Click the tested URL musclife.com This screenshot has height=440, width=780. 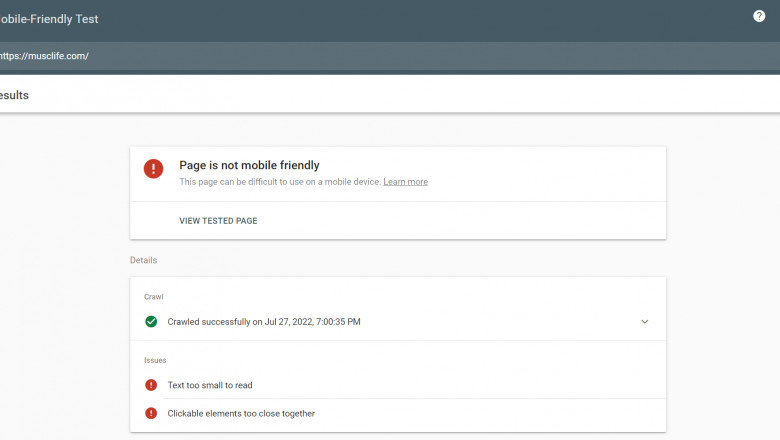45,56
